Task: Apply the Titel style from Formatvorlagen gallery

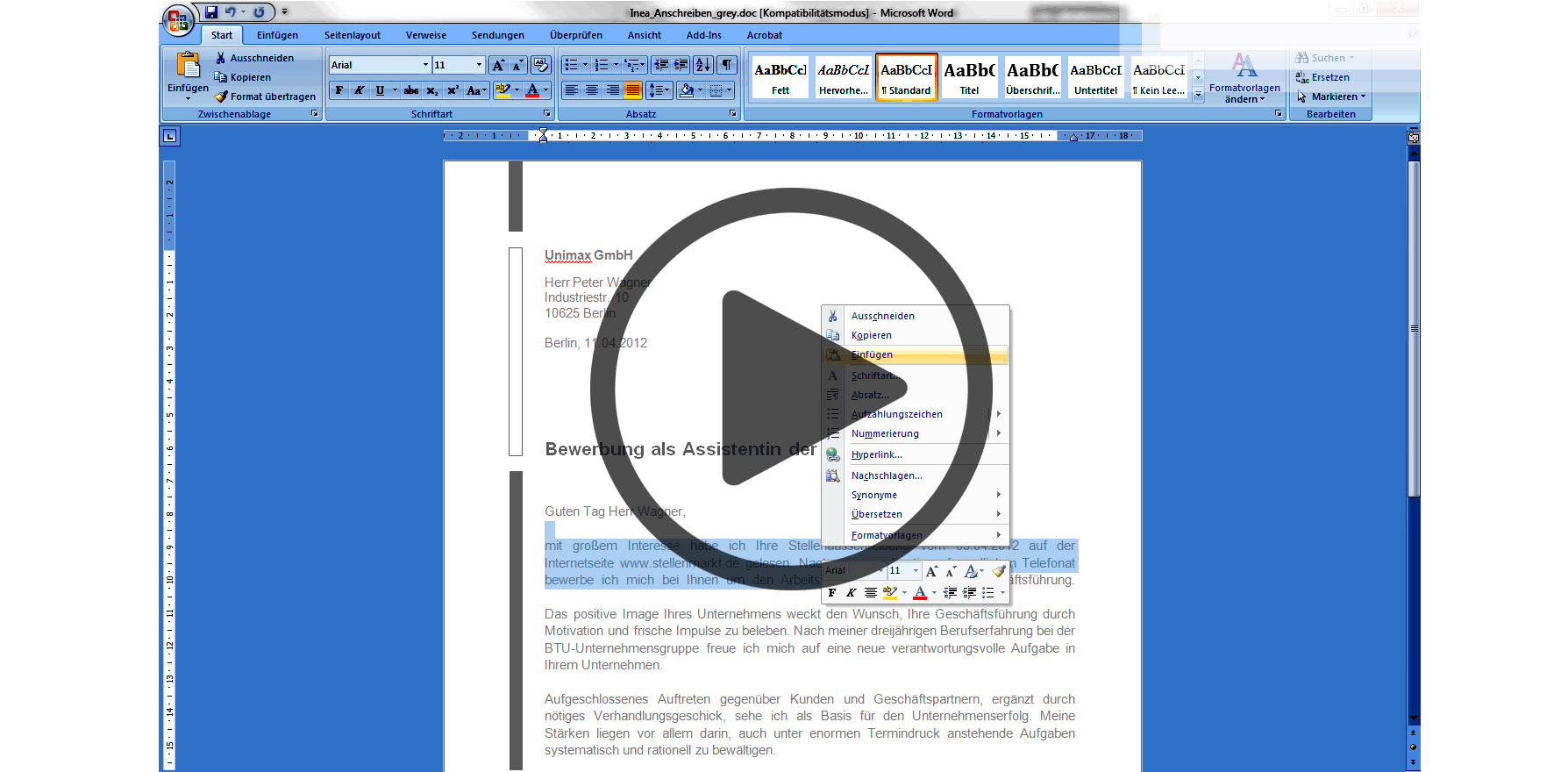Action: [969, 77]
